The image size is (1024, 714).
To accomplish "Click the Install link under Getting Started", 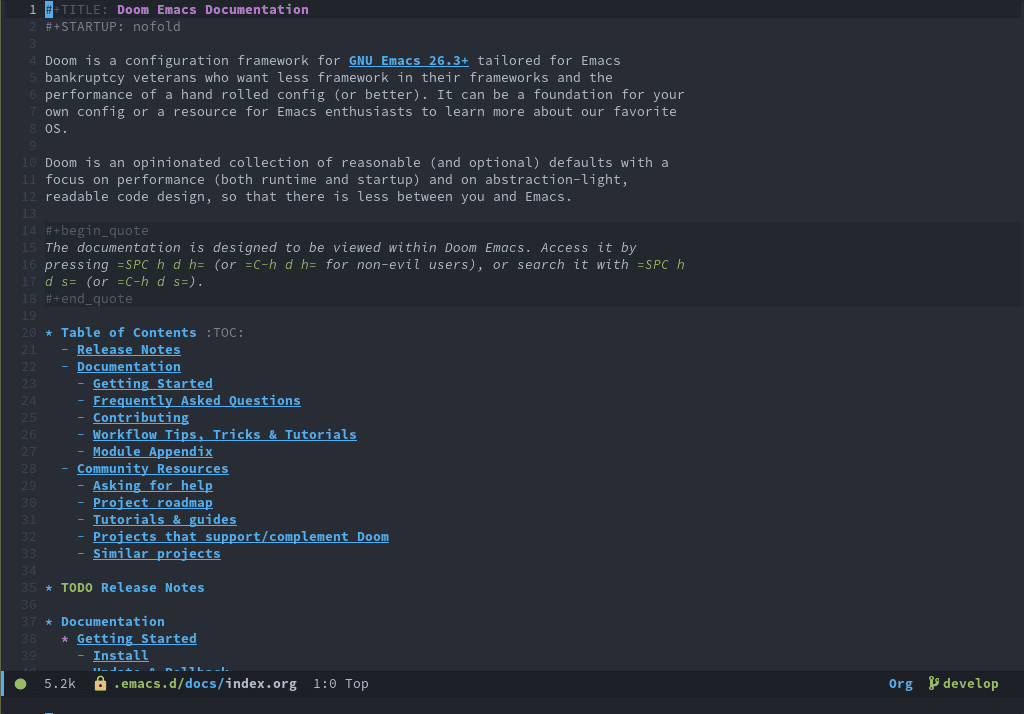I will point(120,656).
